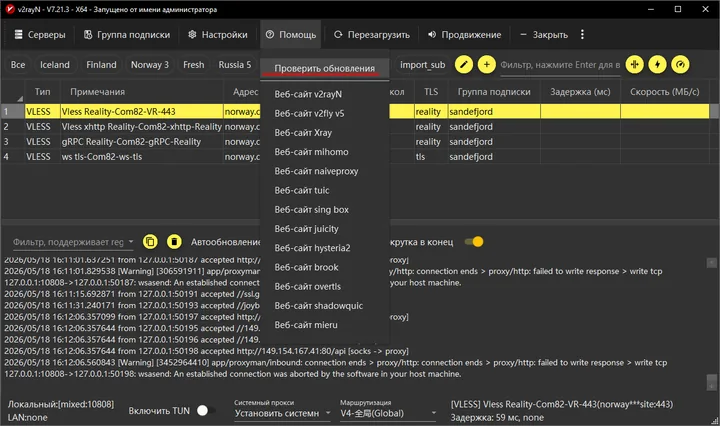This screenshot has width=720, height=426.
Task: Click the Помощь menu
Action: point(291,34)
